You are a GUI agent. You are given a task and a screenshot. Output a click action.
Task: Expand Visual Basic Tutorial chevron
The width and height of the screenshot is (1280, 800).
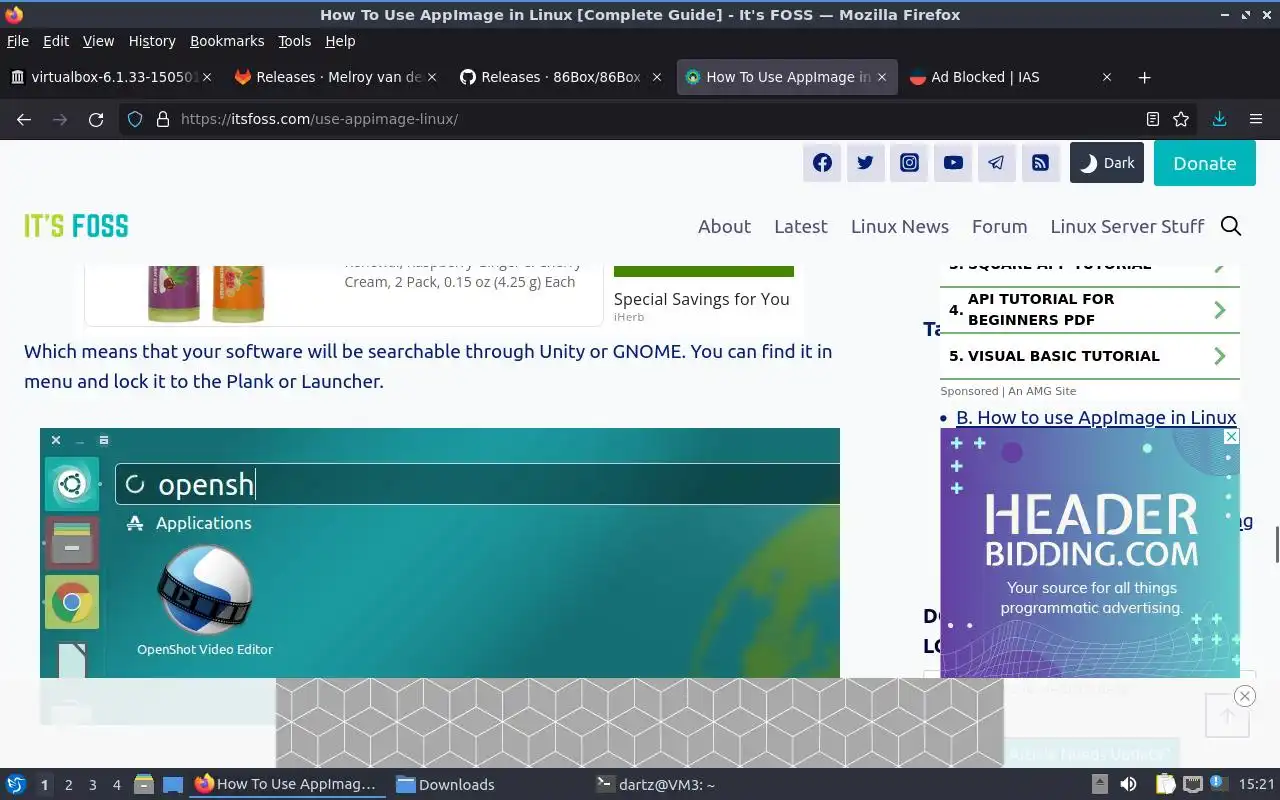1220,356
